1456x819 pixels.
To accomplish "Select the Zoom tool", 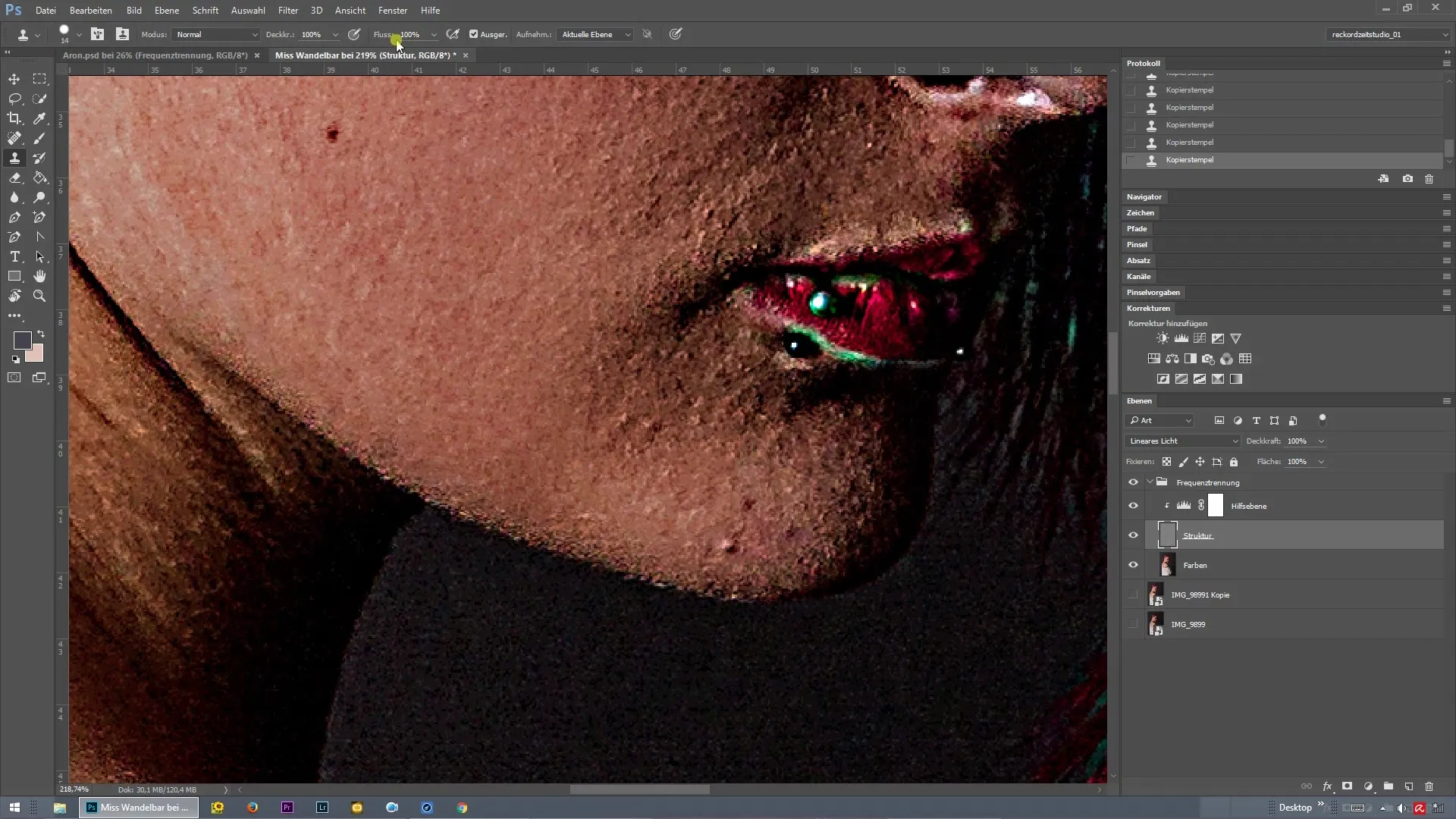I will [x=39, y=296].
